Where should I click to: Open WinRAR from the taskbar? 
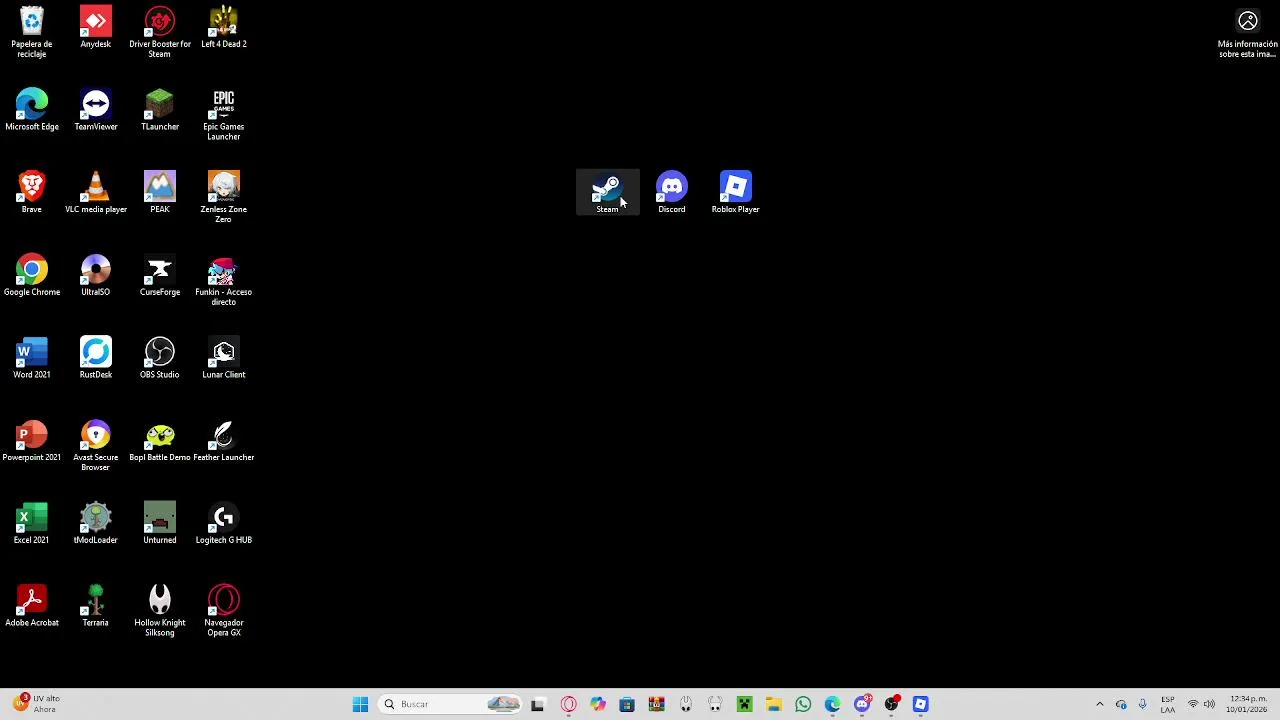click(x=656, y=704)
